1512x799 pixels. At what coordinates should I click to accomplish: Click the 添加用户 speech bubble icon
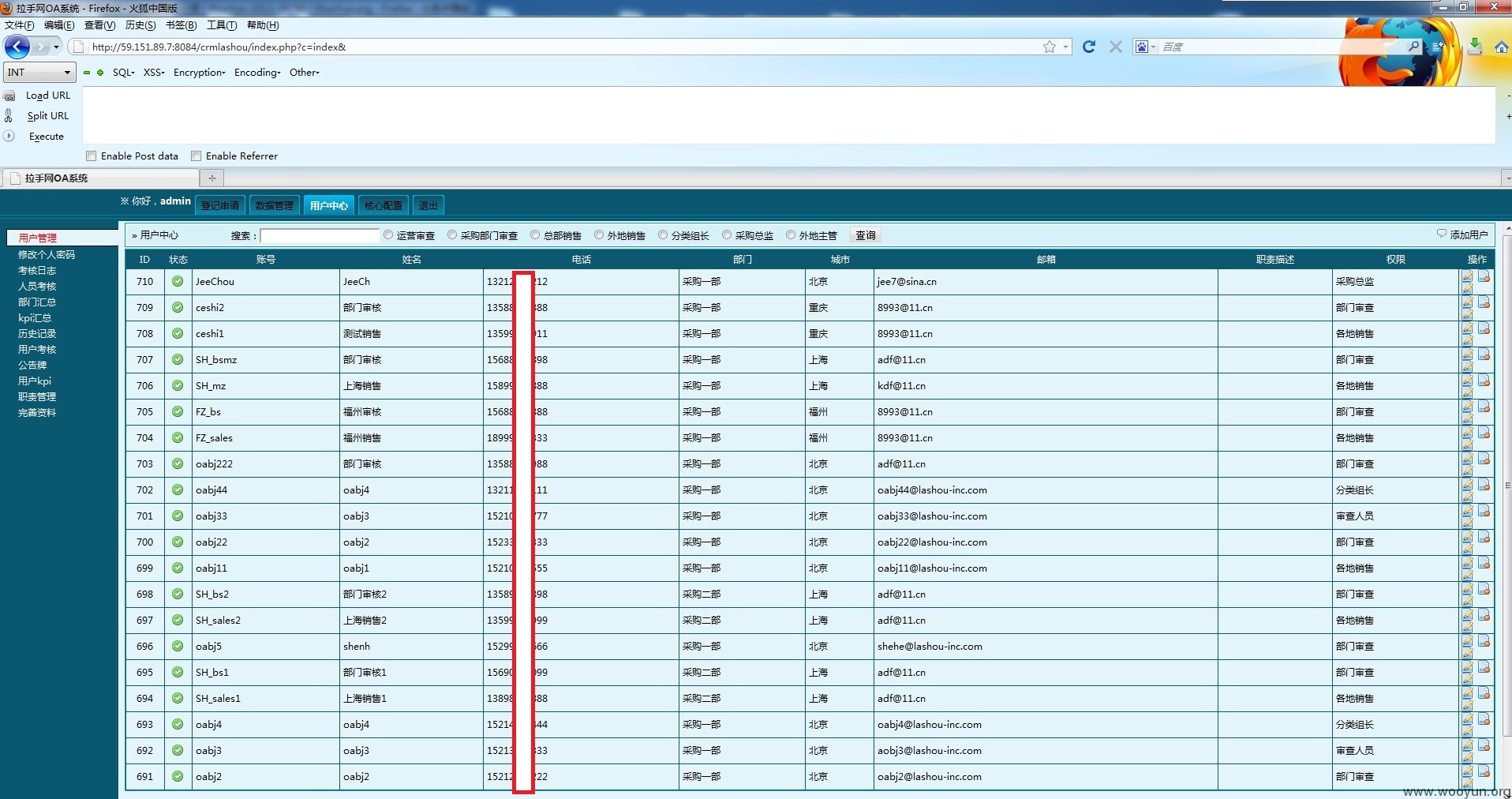[x=1442, y=234]
